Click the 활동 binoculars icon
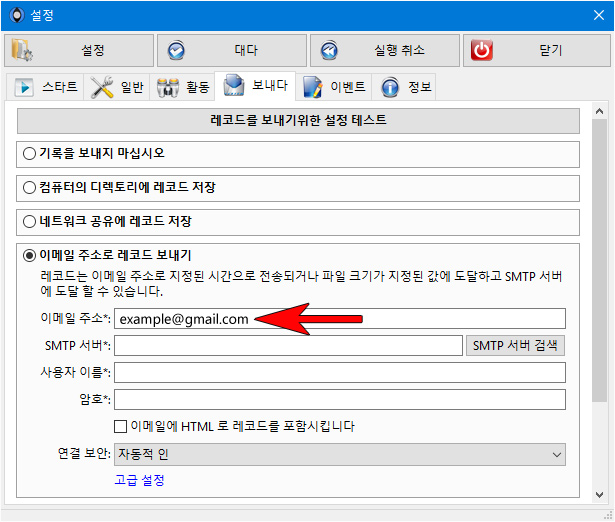Screen dimensions: 615x522 coord(168,87)
